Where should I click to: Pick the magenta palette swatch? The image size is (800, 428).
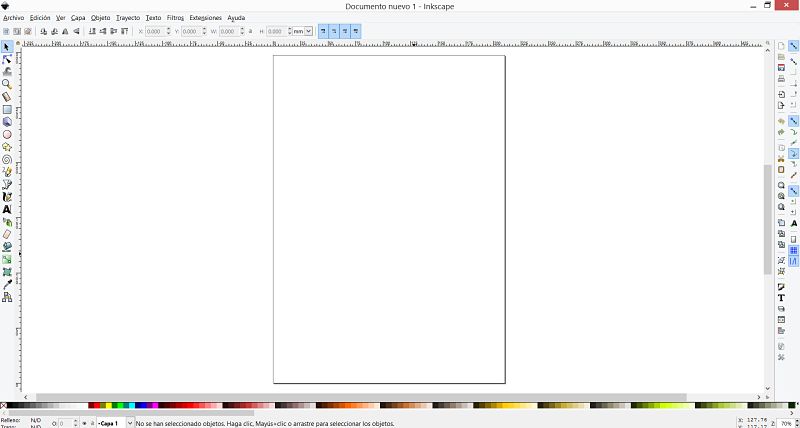tap(155, 406)
